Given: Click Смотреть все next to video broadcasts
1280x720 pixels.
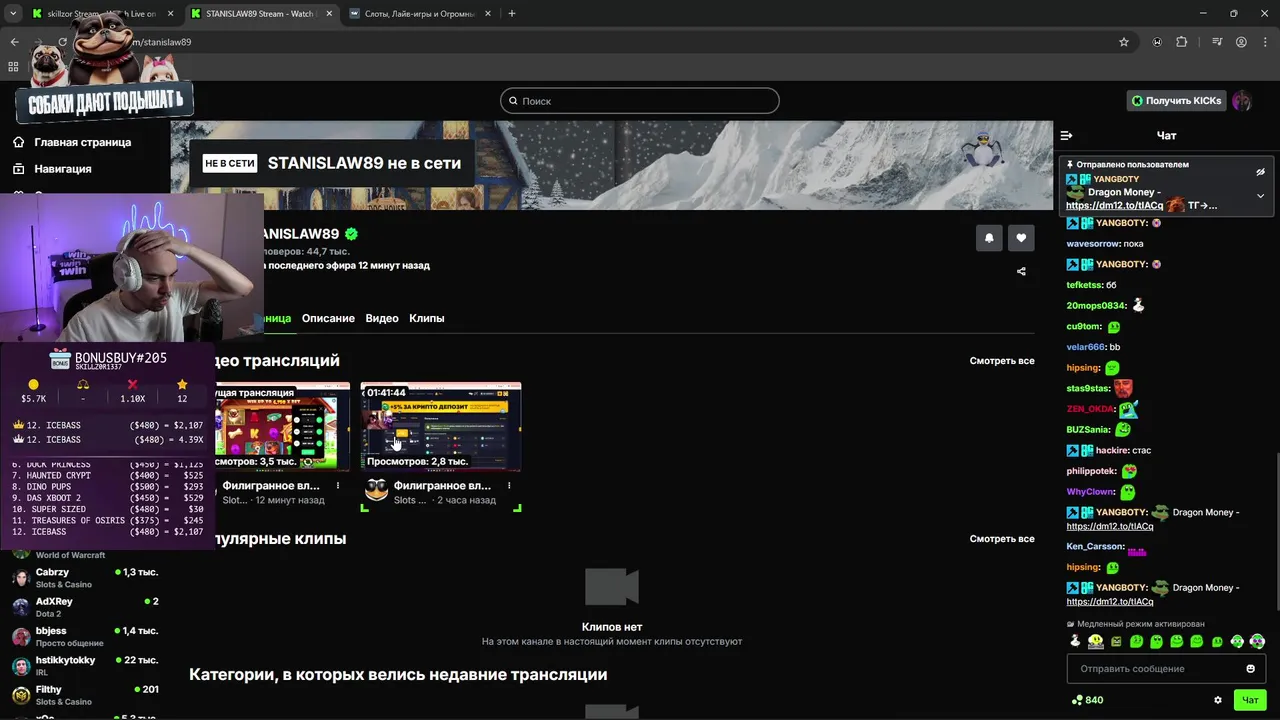Looking at the screenshot, I should [1002, 361].
